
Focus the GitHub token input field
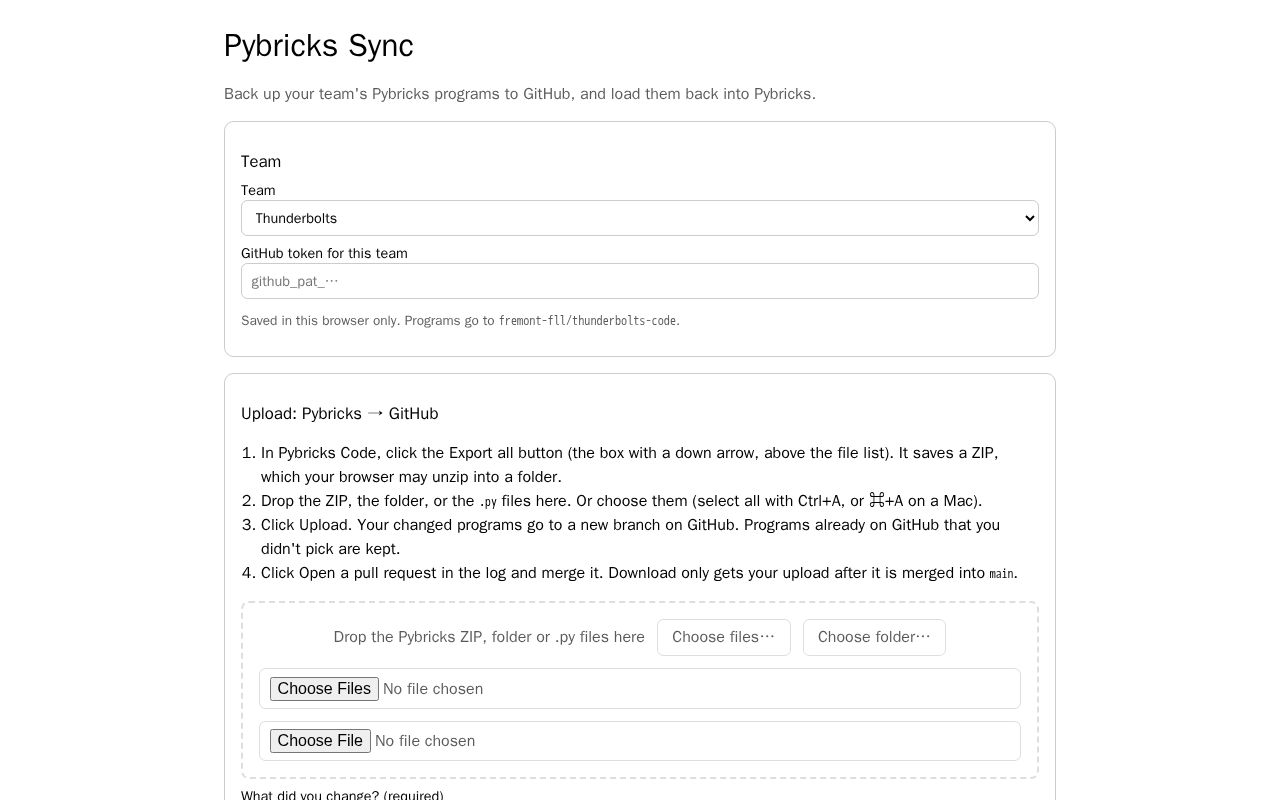pyautogui.click(x=640, y=281)
